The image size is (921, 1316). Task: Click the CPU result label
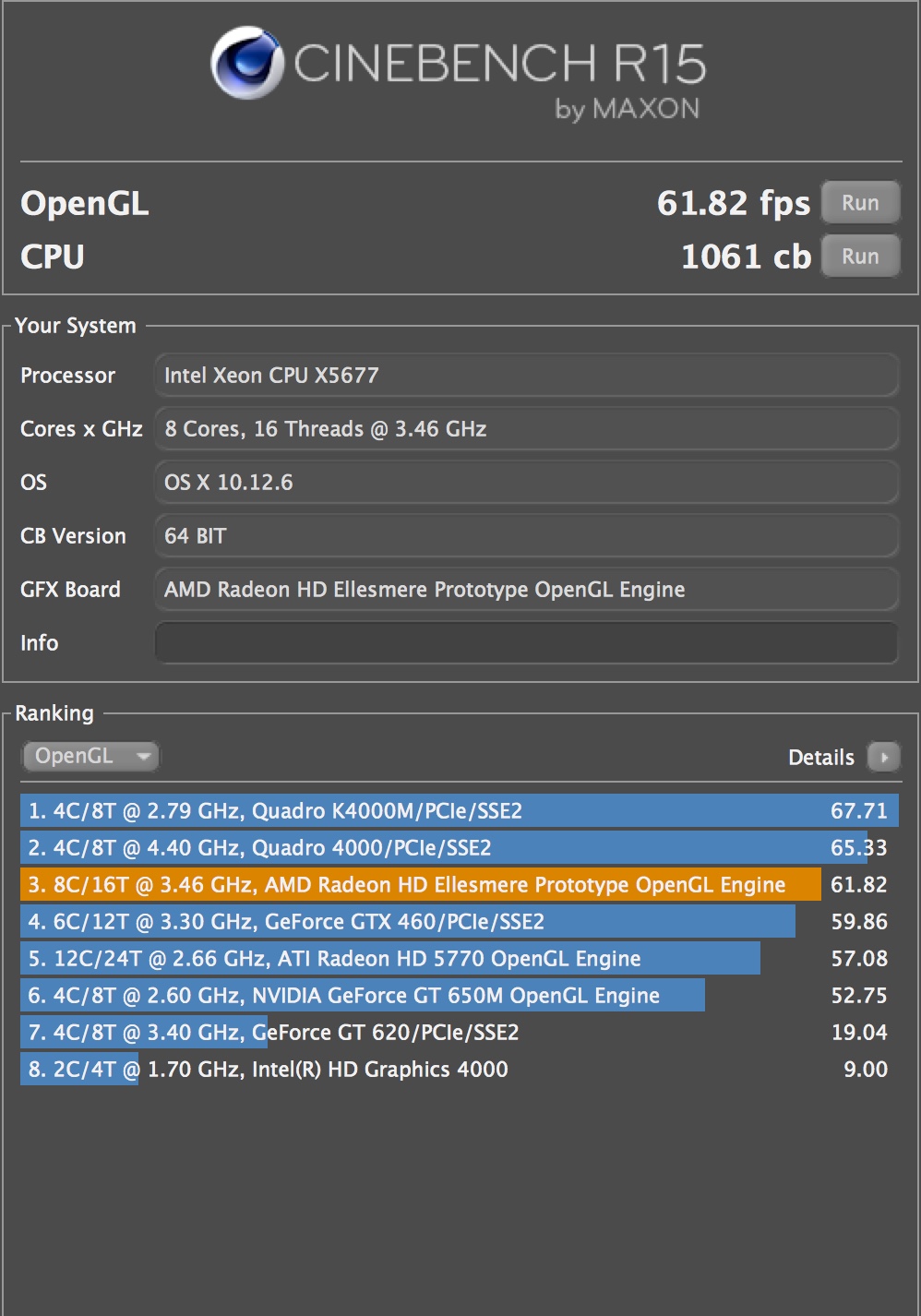pos(53,257)
